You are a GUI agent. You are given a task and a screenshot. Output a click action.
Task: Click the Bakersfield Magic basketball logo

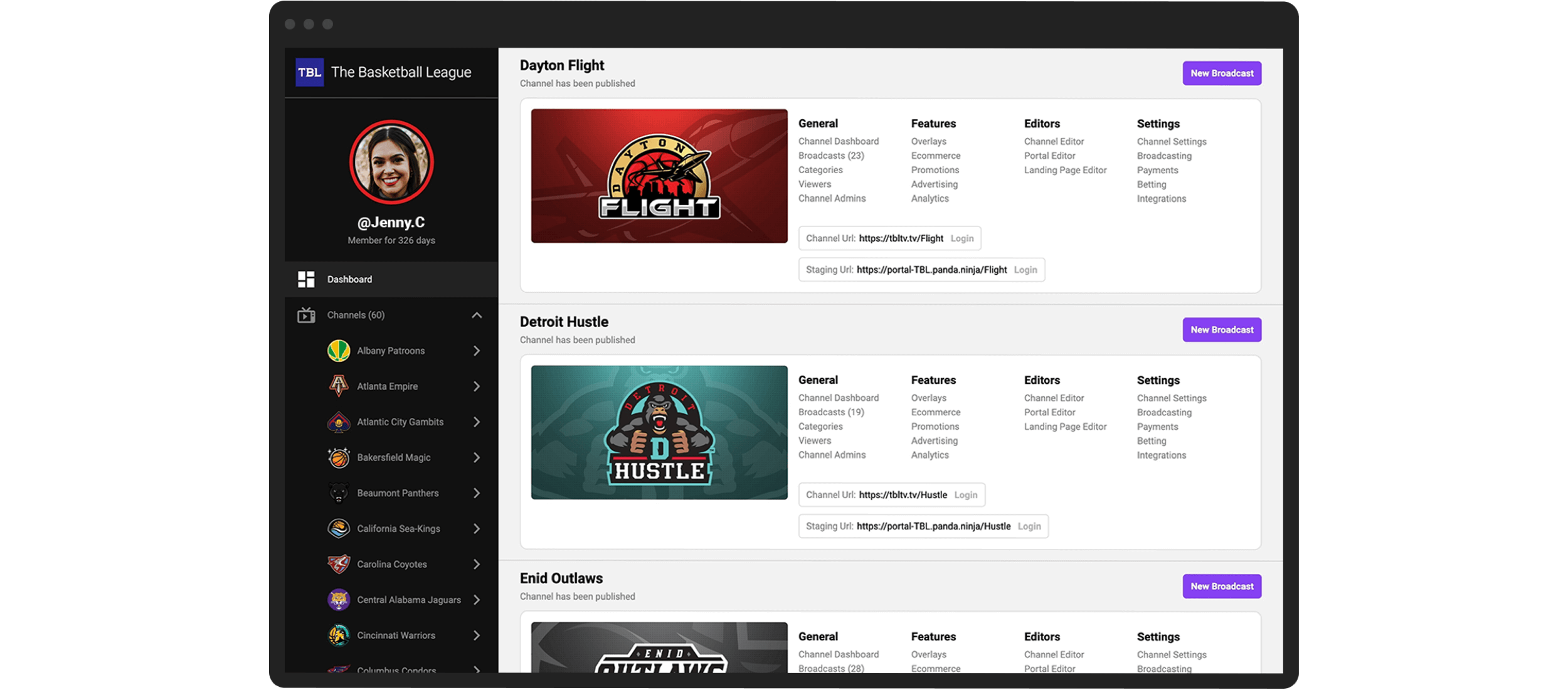pyautogui.click(x=339, y=457)
